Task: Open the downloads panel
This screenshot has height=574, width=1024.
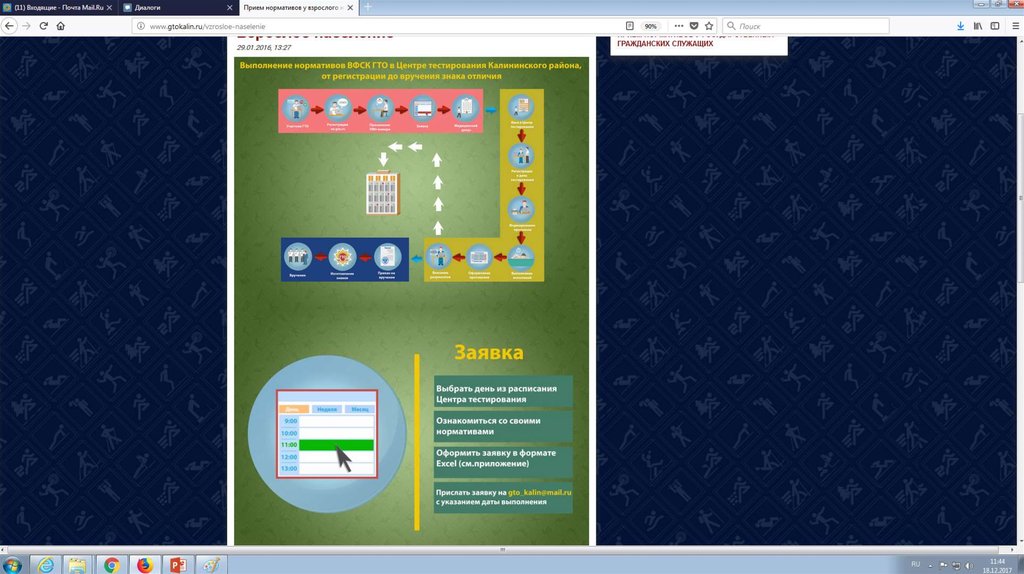Action: (961, 26)
